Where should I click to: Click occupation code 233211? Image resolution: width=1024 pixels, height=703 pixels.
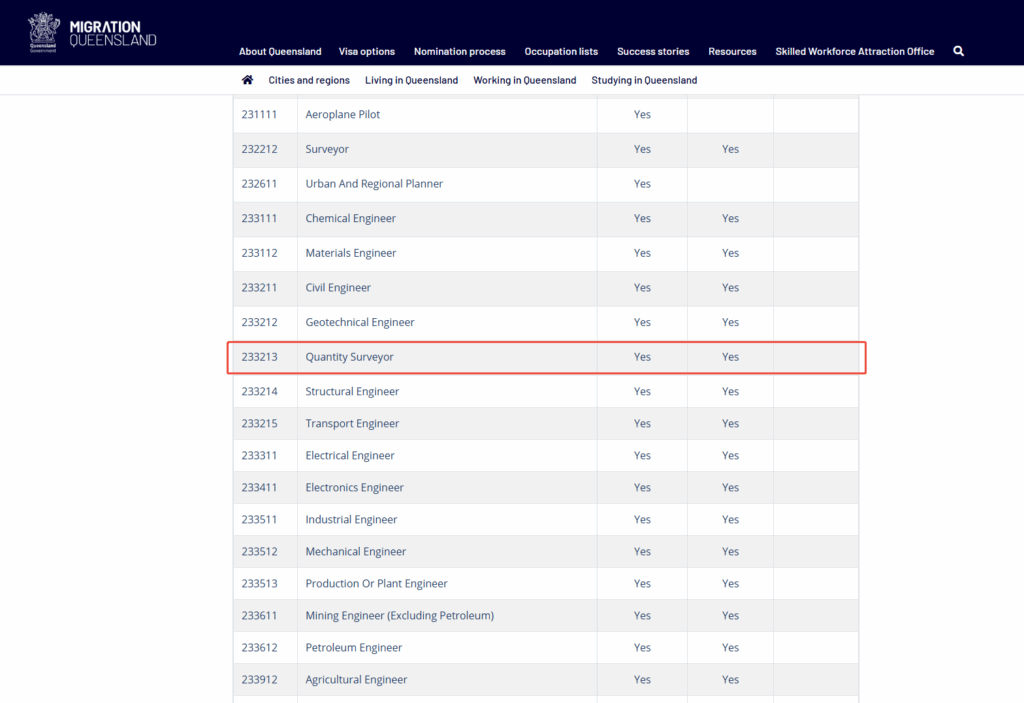click(259, 288)
